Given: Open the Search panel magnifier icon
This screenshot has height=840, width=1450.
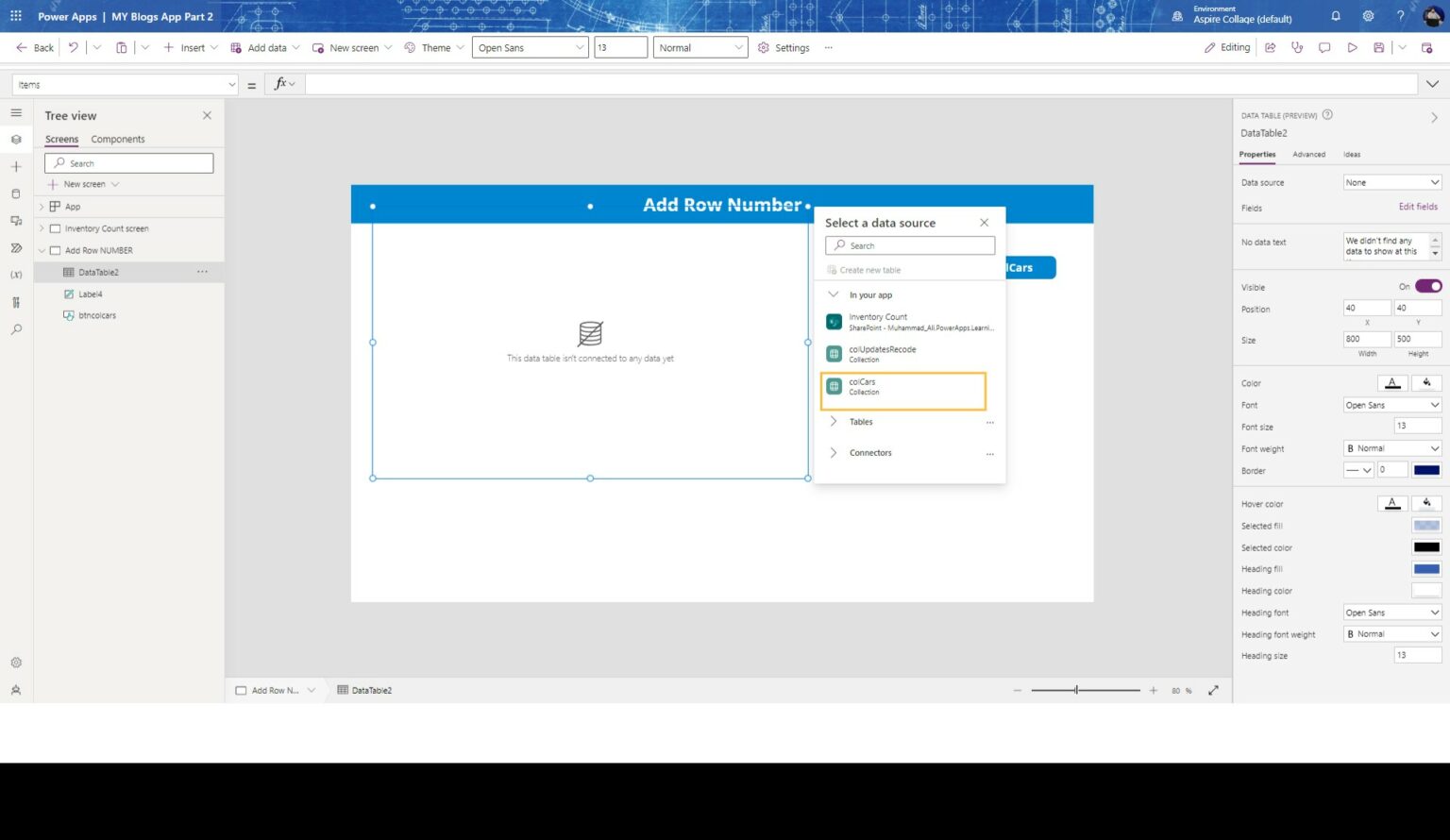Looking at the screenshot, I should pyautogui.click(x=15, y=329).
